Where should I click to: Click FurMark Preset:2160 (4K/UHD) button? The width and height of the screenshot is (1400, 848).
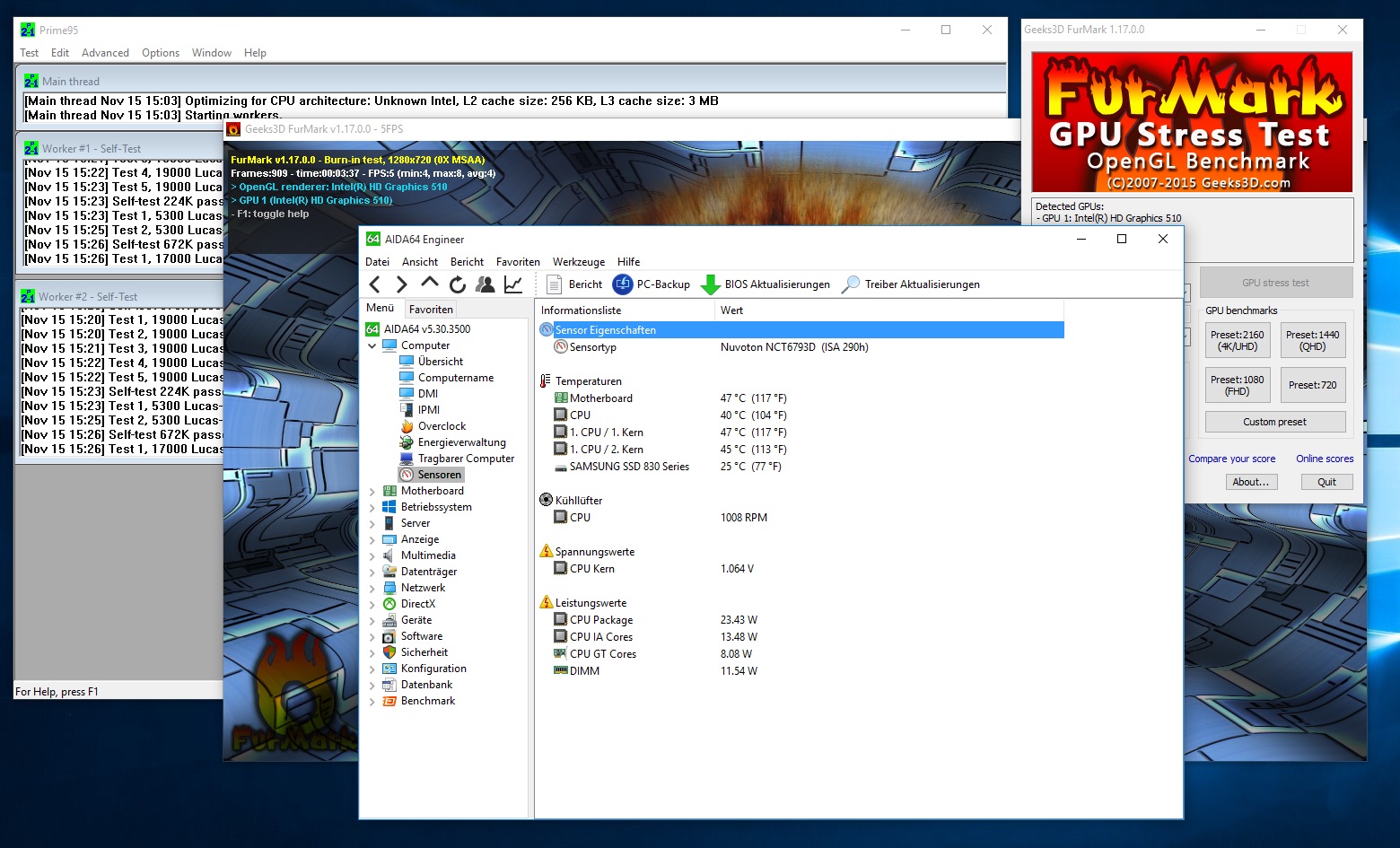click(1237, 340)
